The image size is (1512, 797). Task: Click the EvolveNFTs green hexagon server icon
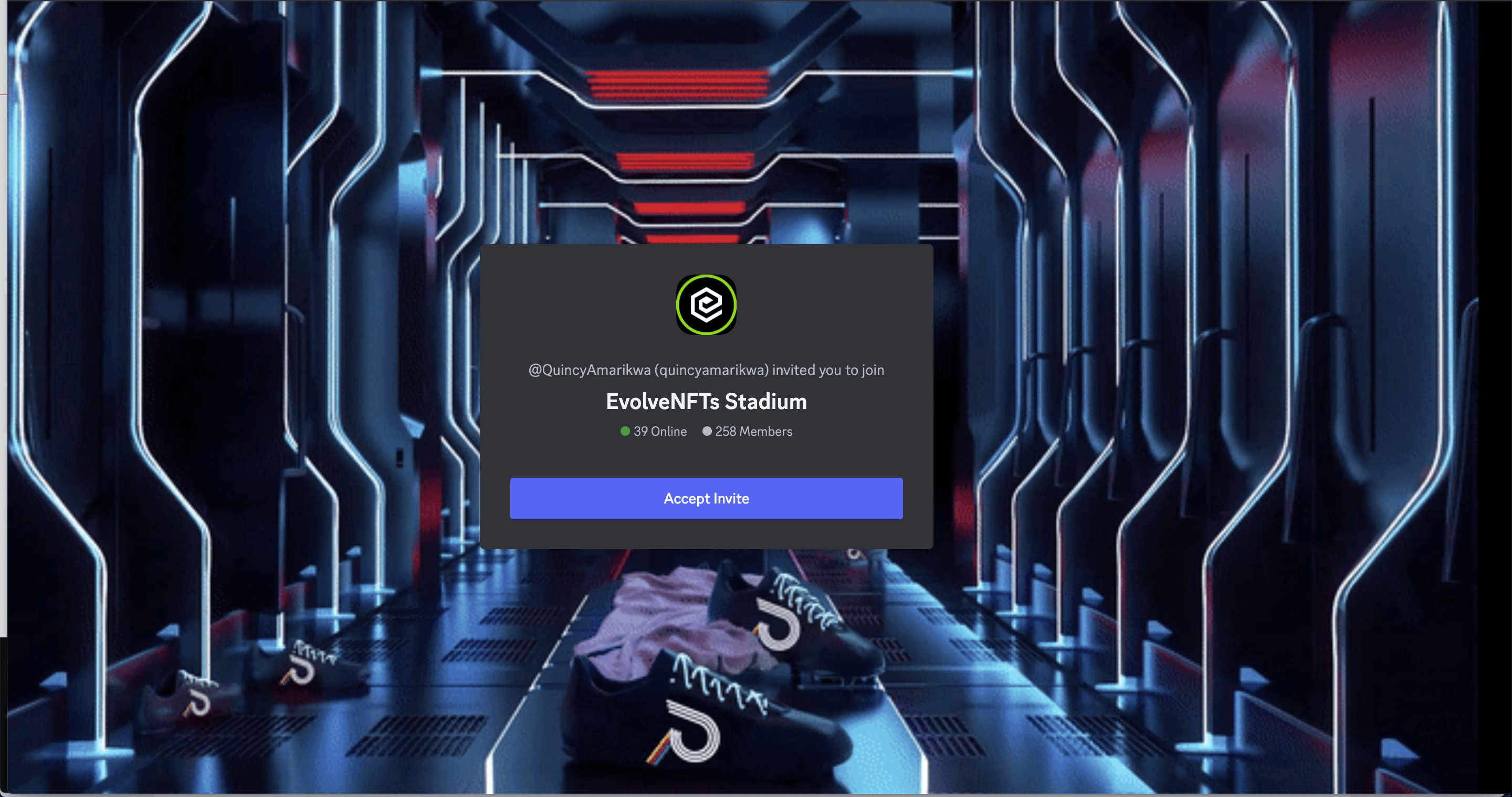(706, 305)
